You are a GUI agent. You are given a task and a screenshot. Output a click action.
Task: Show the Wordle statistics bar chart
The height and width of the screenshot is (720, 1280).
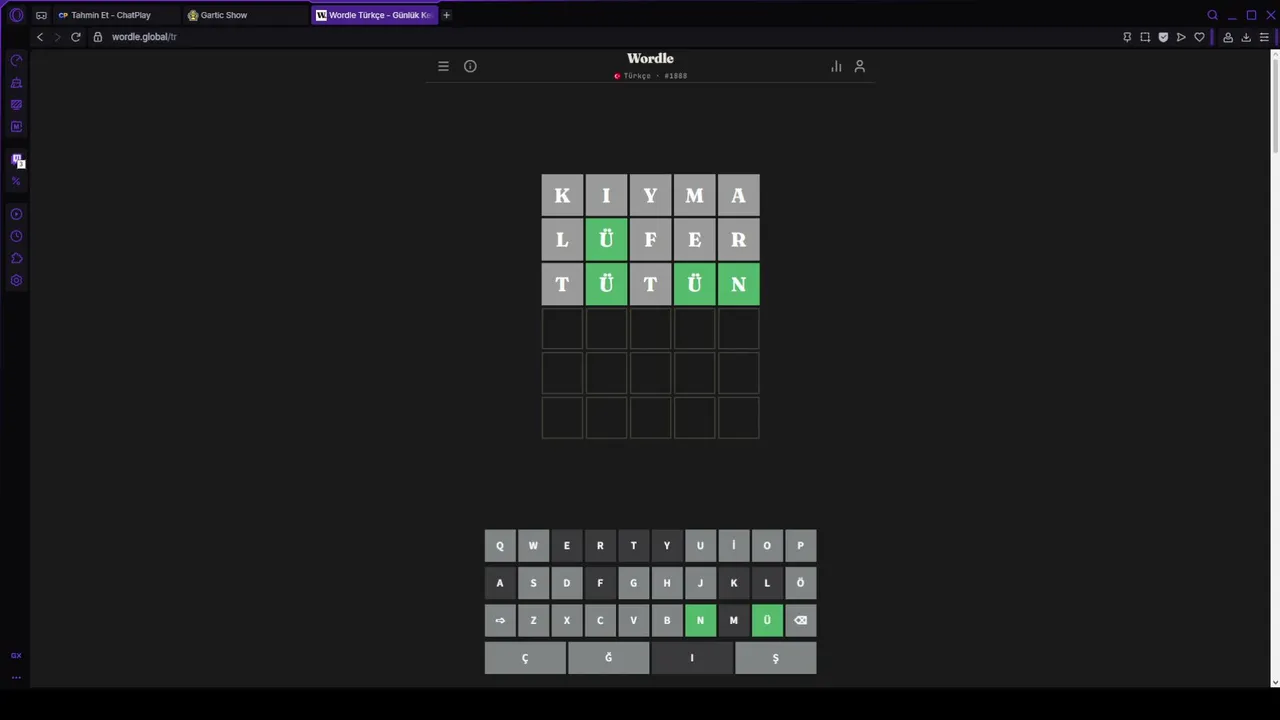click(836, 66)
